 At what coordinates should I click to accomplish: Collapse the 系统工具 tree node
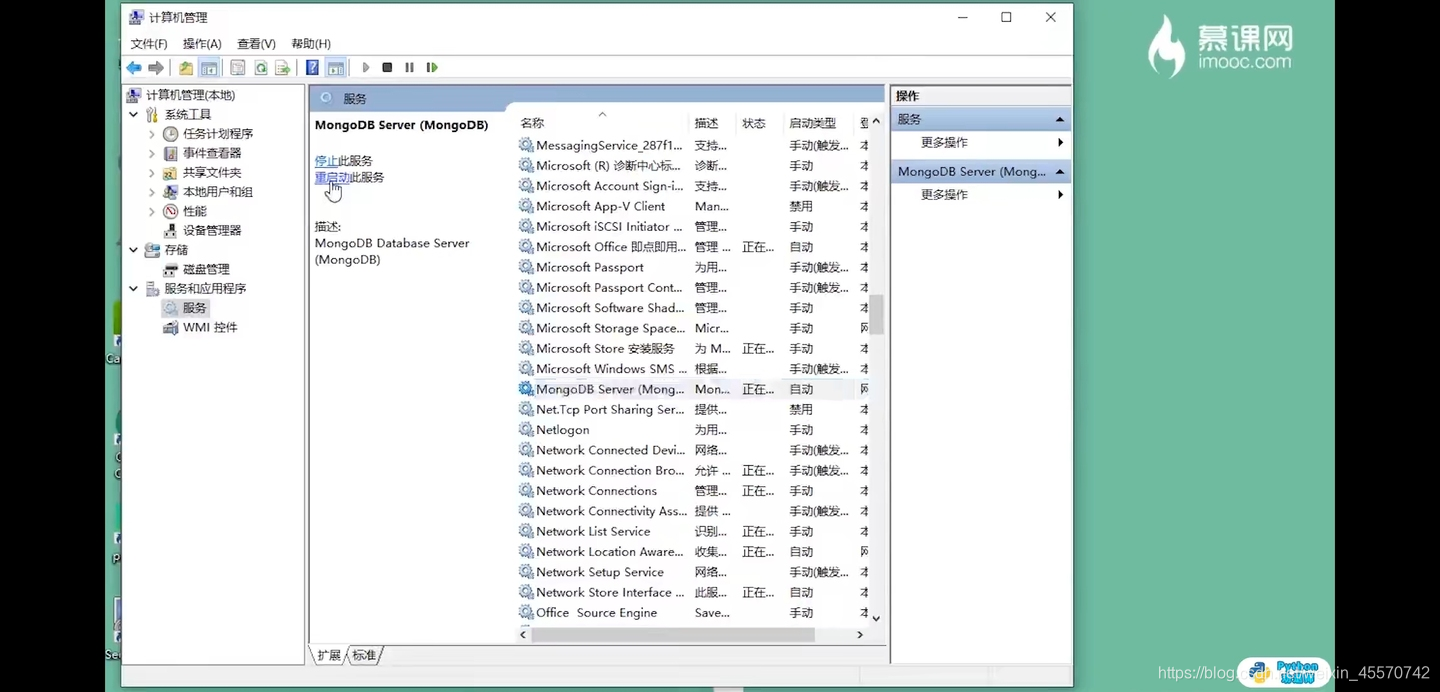134,115
